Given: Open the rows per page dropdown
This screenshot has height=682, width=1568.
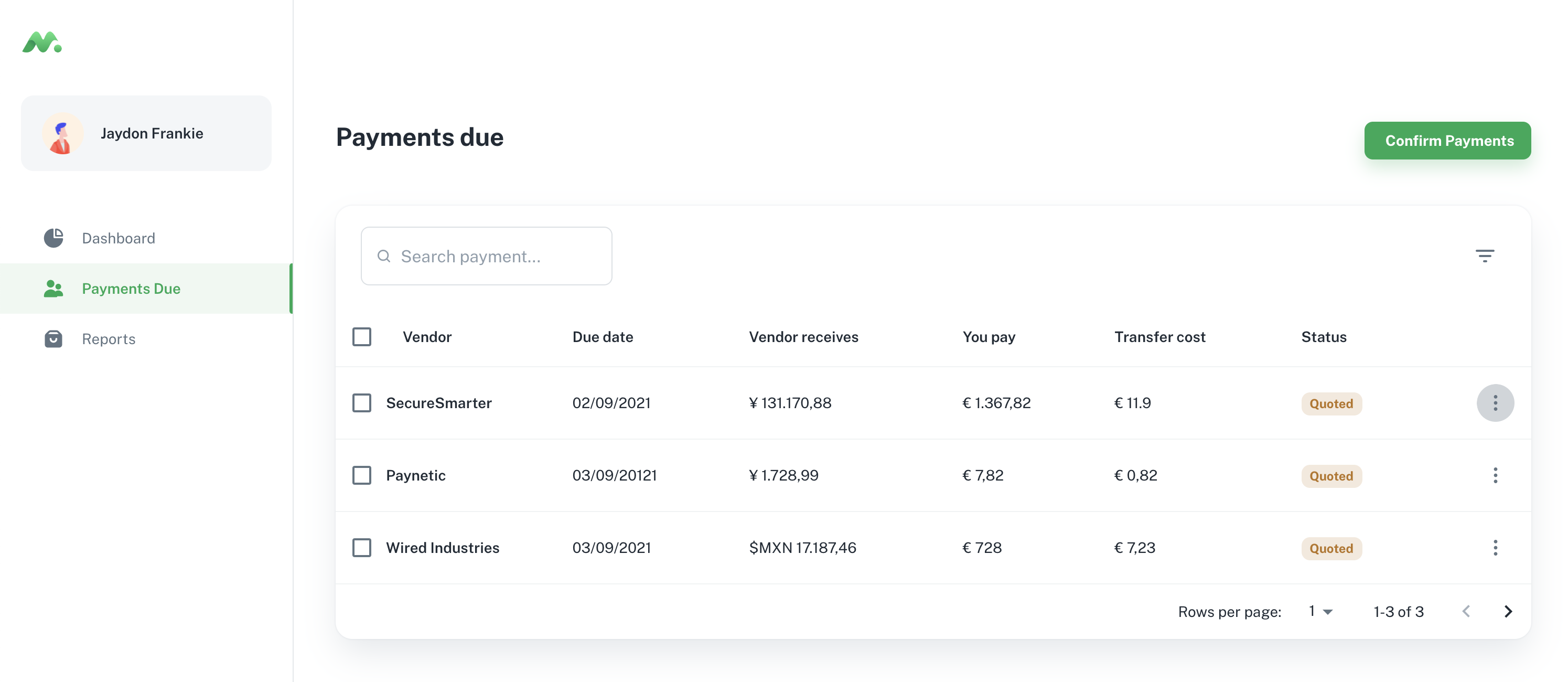Looking at the screenshot, I should 1319,611.
